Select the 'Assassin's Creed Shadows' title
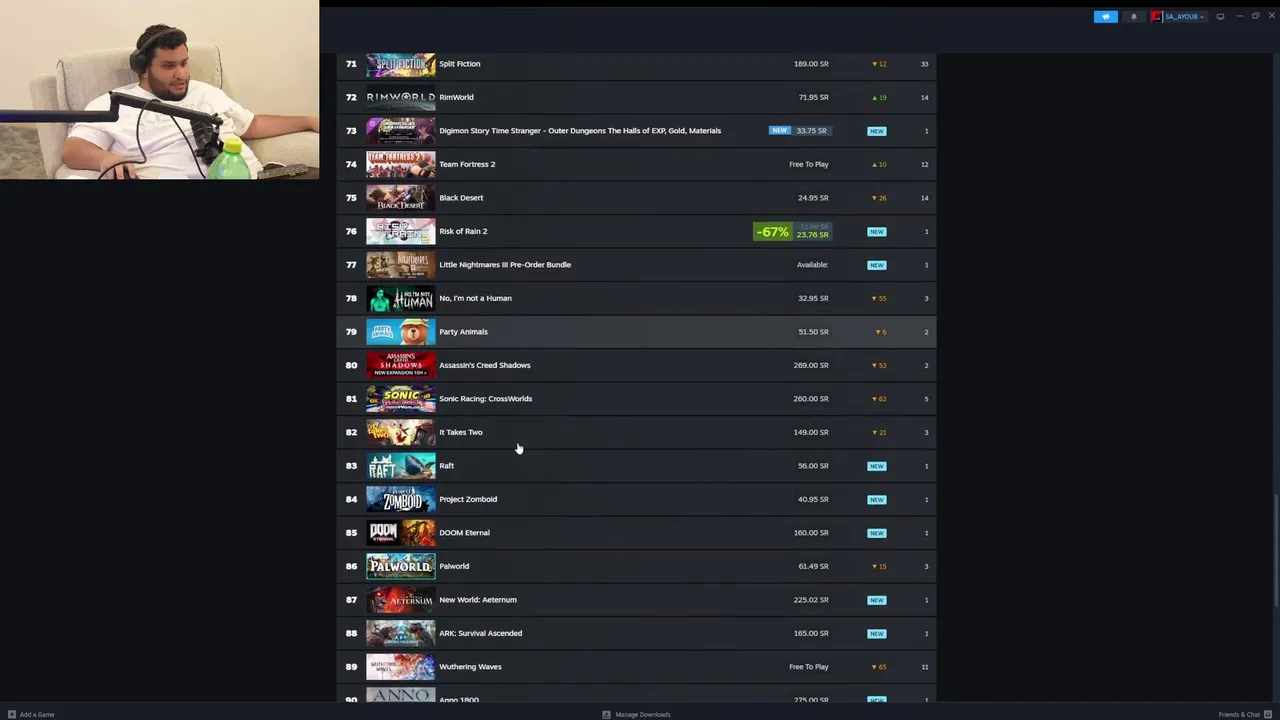Image resolution: width=1280 pixels, height=720 pixels. point(485,365)
